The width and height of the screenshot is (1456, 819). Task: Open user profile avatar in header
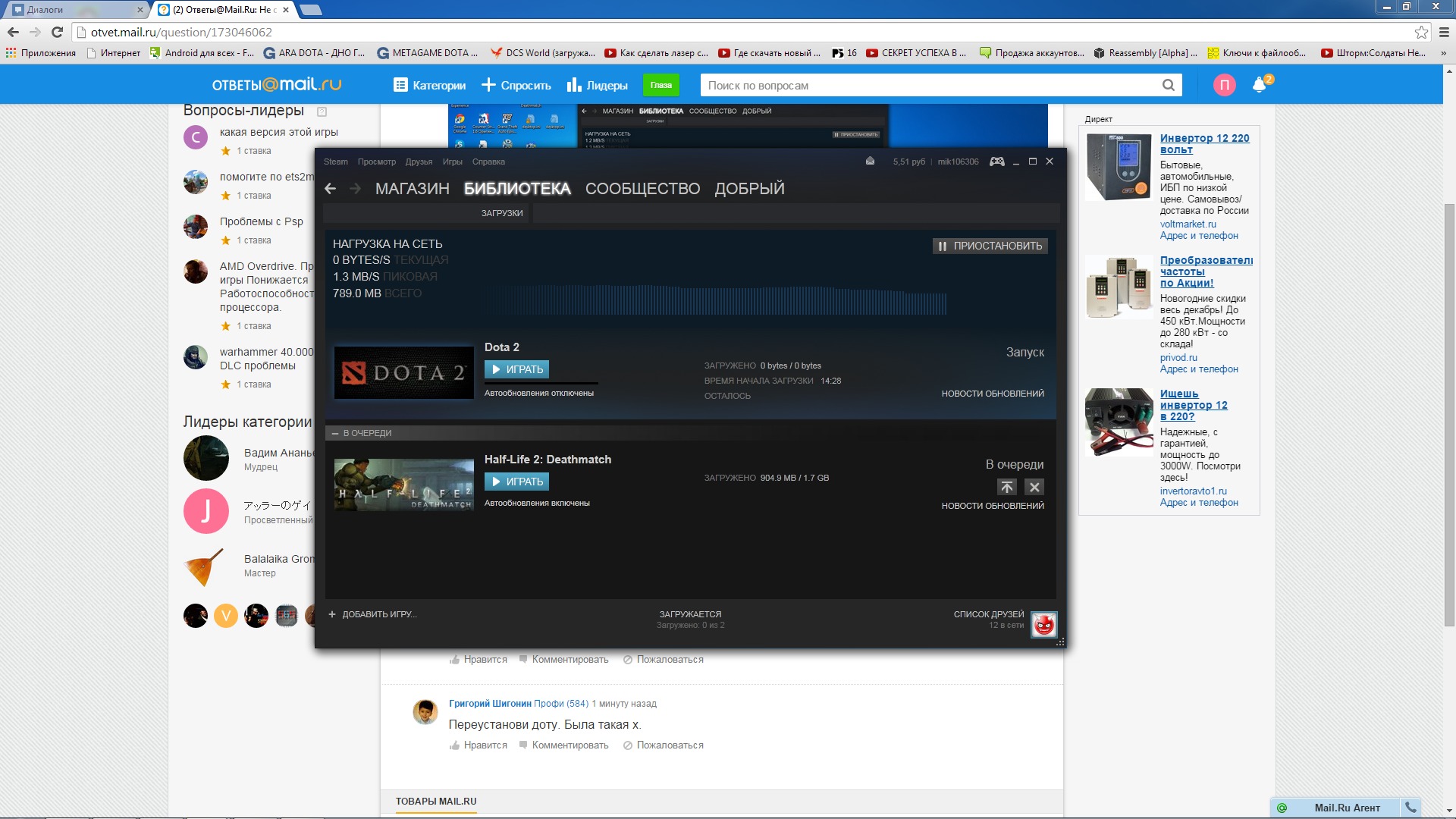pyautogui.click(x=1224, y=85)
